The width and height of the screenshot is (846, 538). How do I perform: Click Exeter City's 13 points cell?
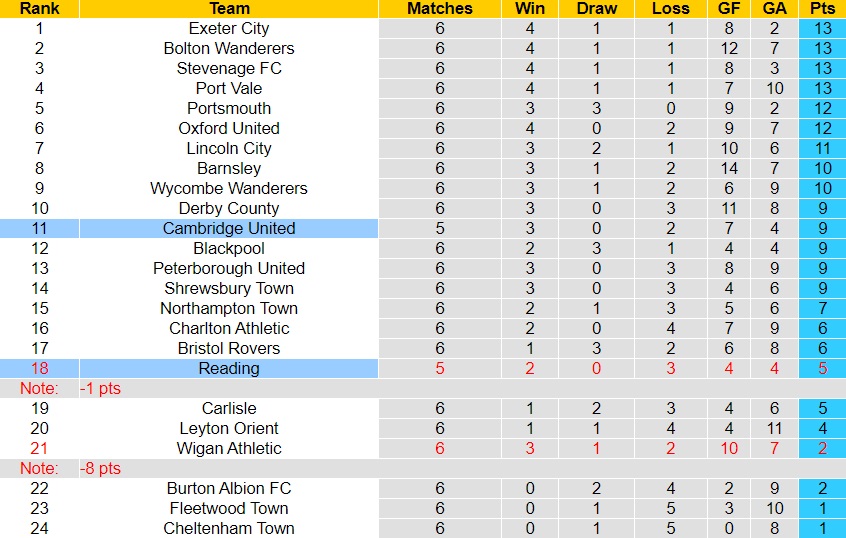coord(820,28)
